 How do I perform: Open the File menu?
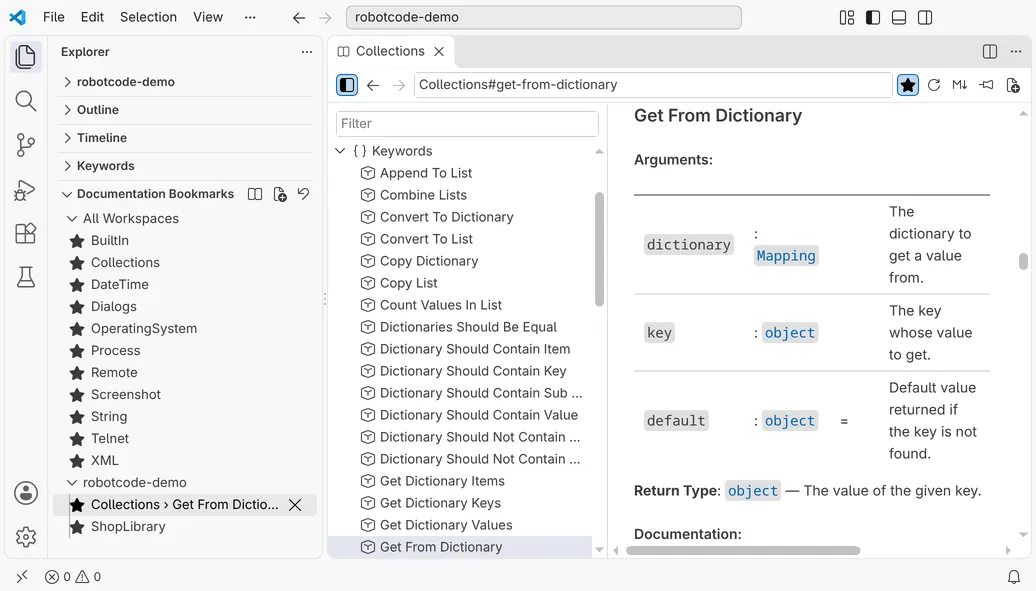[54, 17]
